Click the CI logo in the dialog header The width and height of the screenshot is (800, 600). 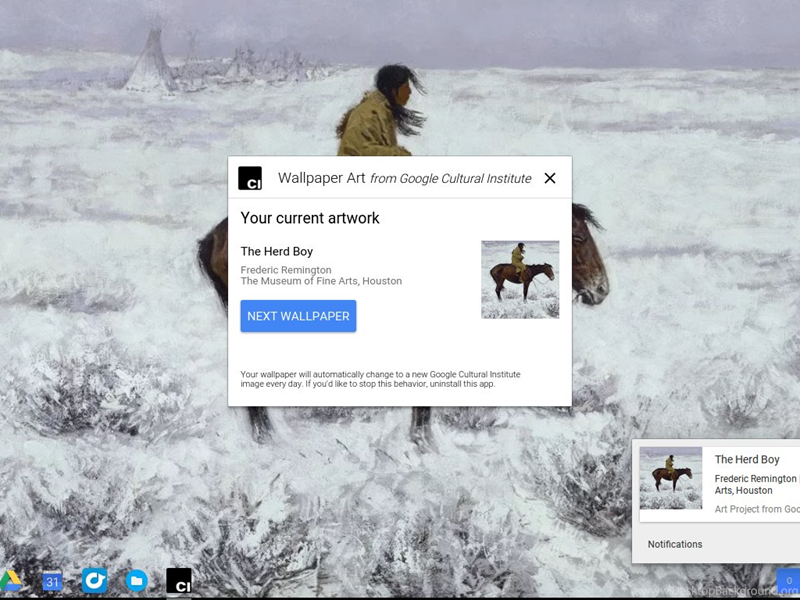pos(250,178)
